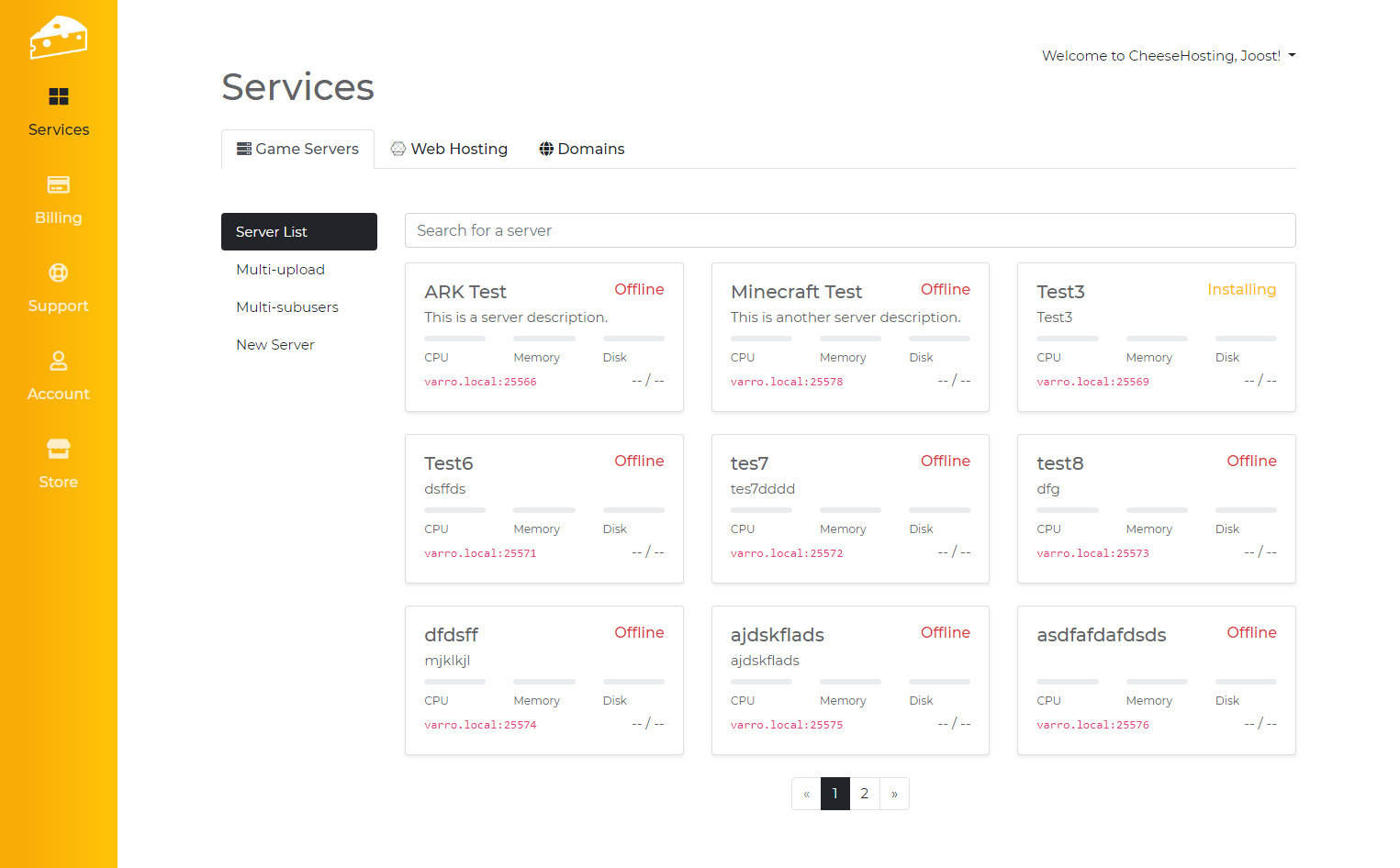
Task: Select Multi-upload in the side menu
Action: (280, 270)
